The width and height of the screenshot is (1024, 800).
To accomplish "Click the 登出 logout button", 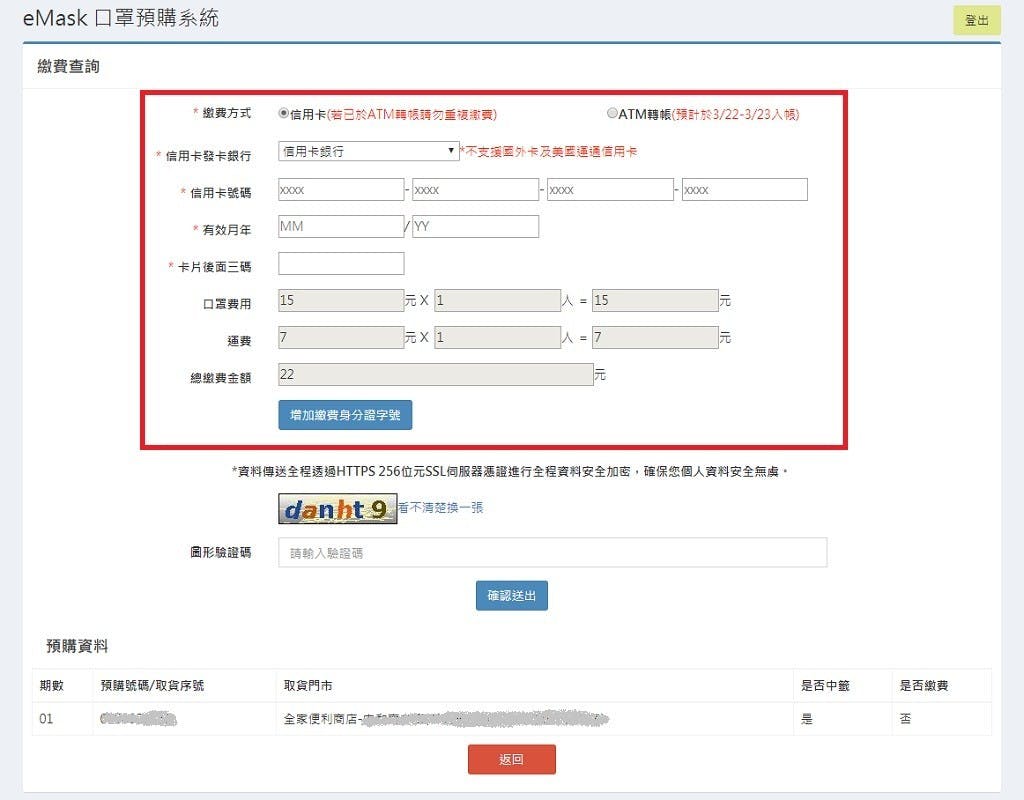I will tap(976, 21).
